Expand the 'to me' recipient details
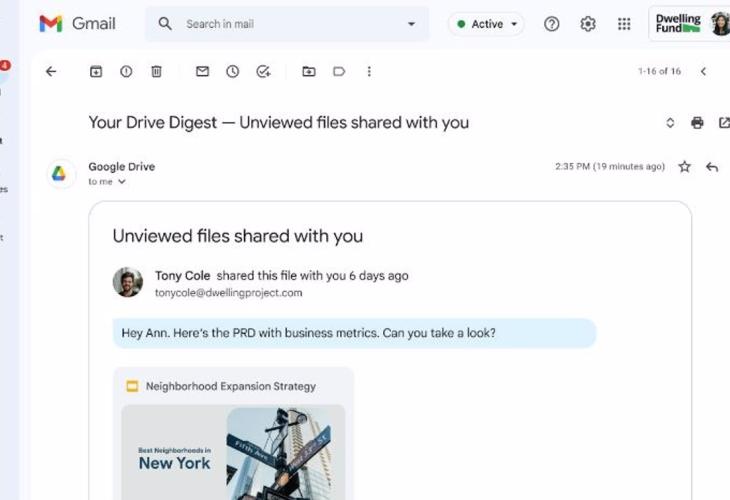The height and width of the screenshot is (500, 730). [x=122, y=182]
